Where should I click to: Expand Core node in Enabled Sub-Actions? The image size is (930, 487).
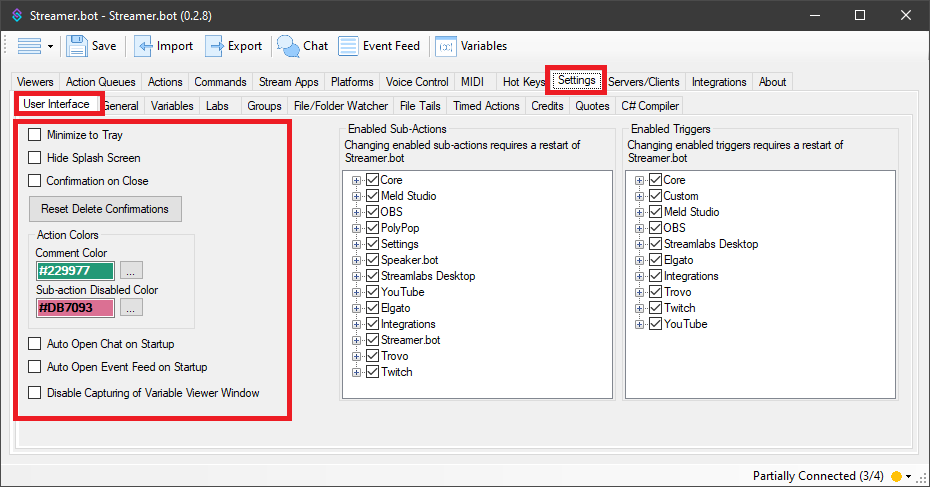pos(356,180)
